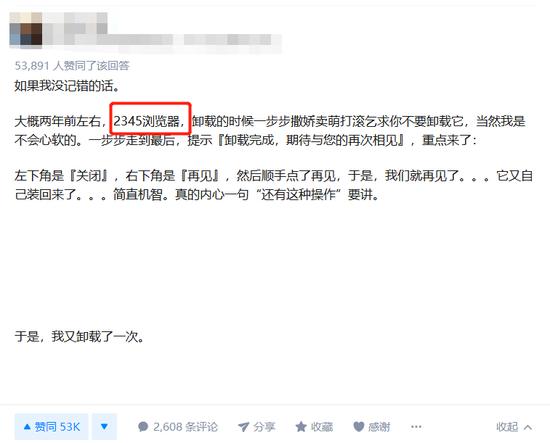Click the 收起 text
The image size is (550, 443).
(x=507, y=427)
